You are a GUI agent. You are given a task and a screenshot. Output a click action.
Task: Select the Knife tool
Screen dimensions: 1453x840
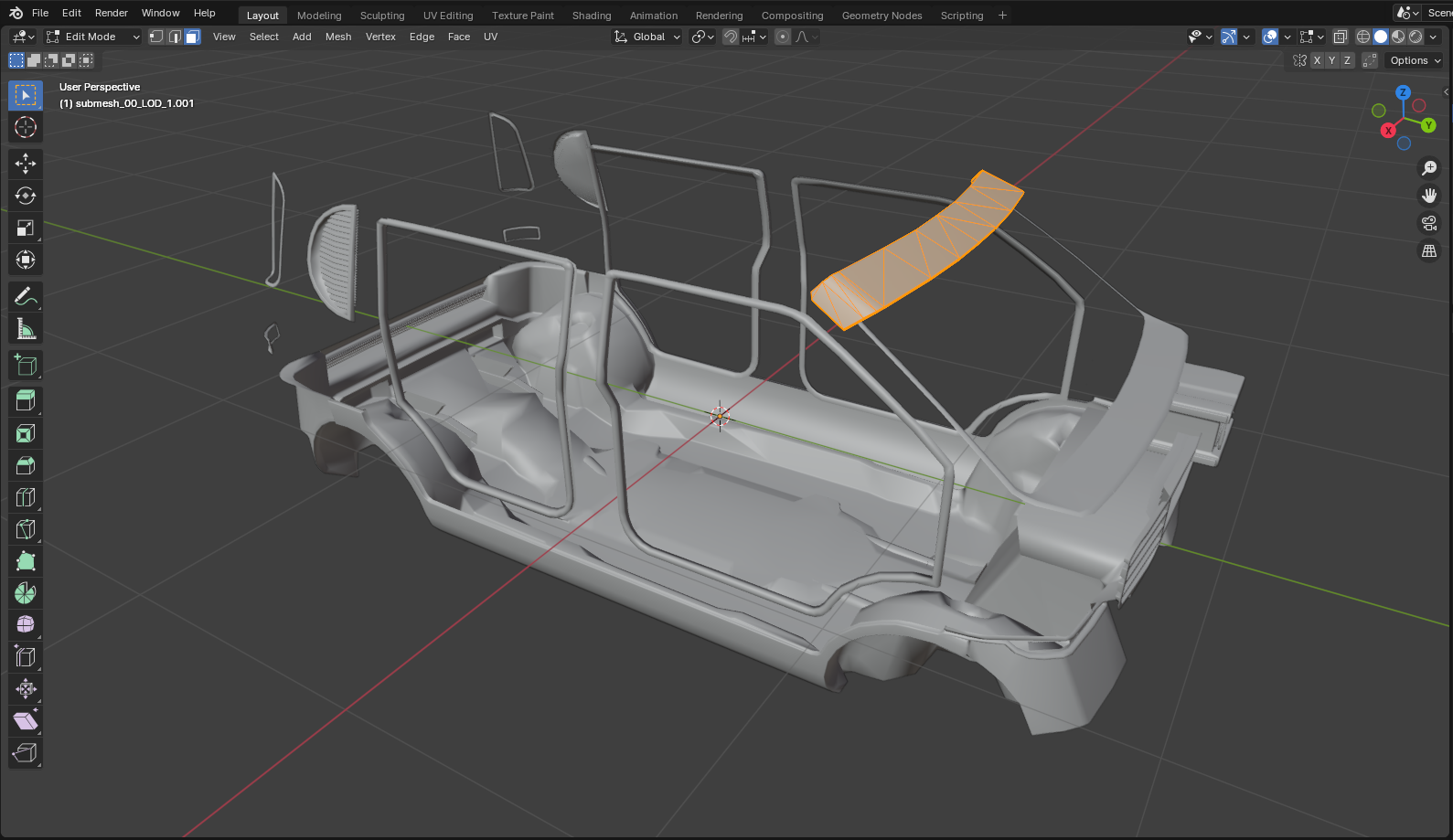26,529
